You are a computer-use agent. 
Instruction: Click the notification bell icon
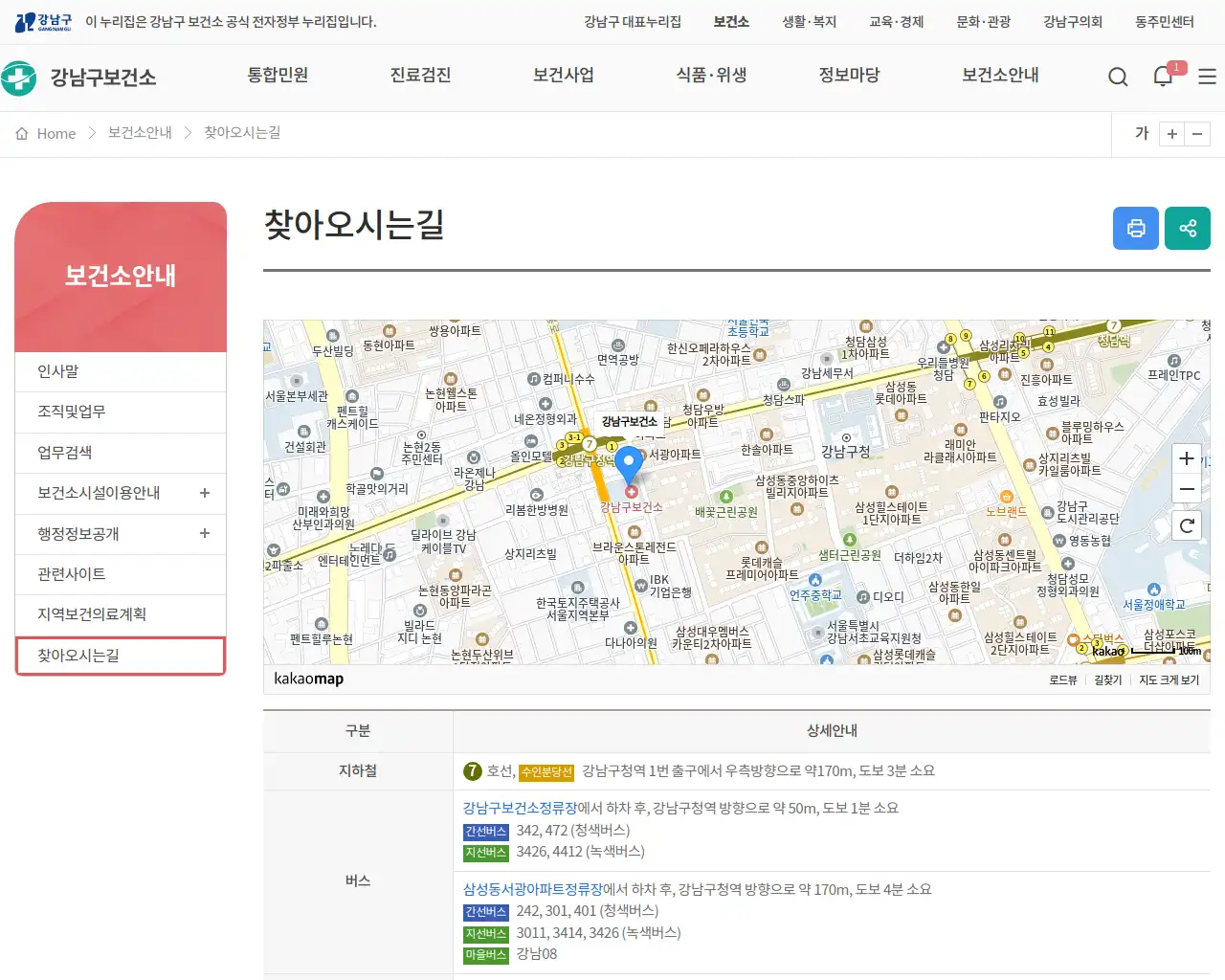[1163, 76]
